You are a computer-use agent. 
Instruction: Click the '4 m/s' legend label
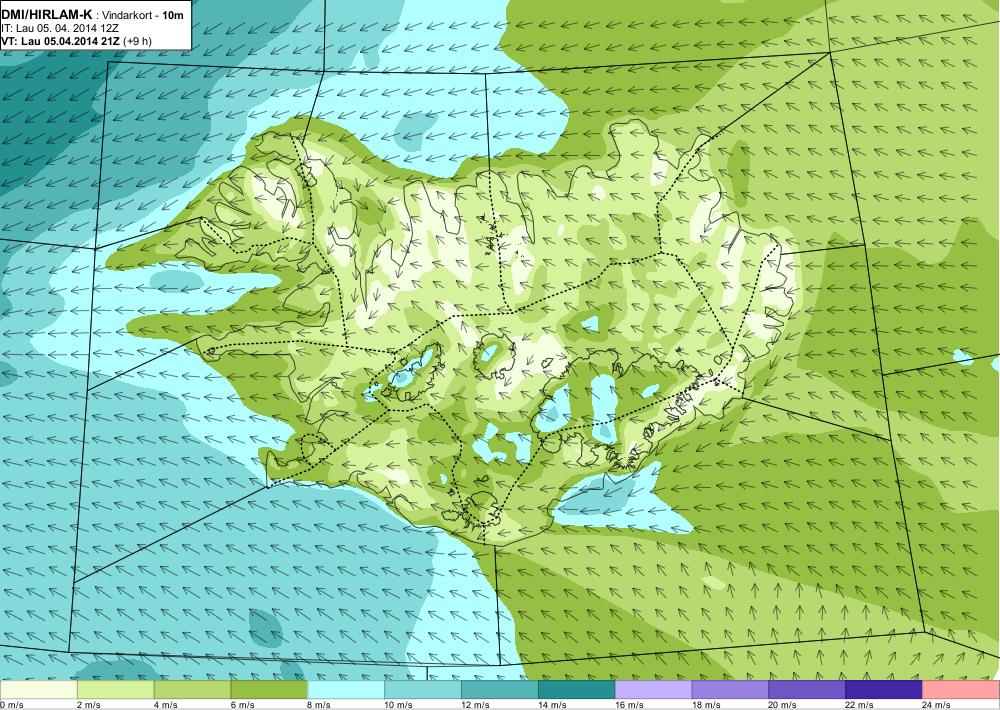pos(166,705)
